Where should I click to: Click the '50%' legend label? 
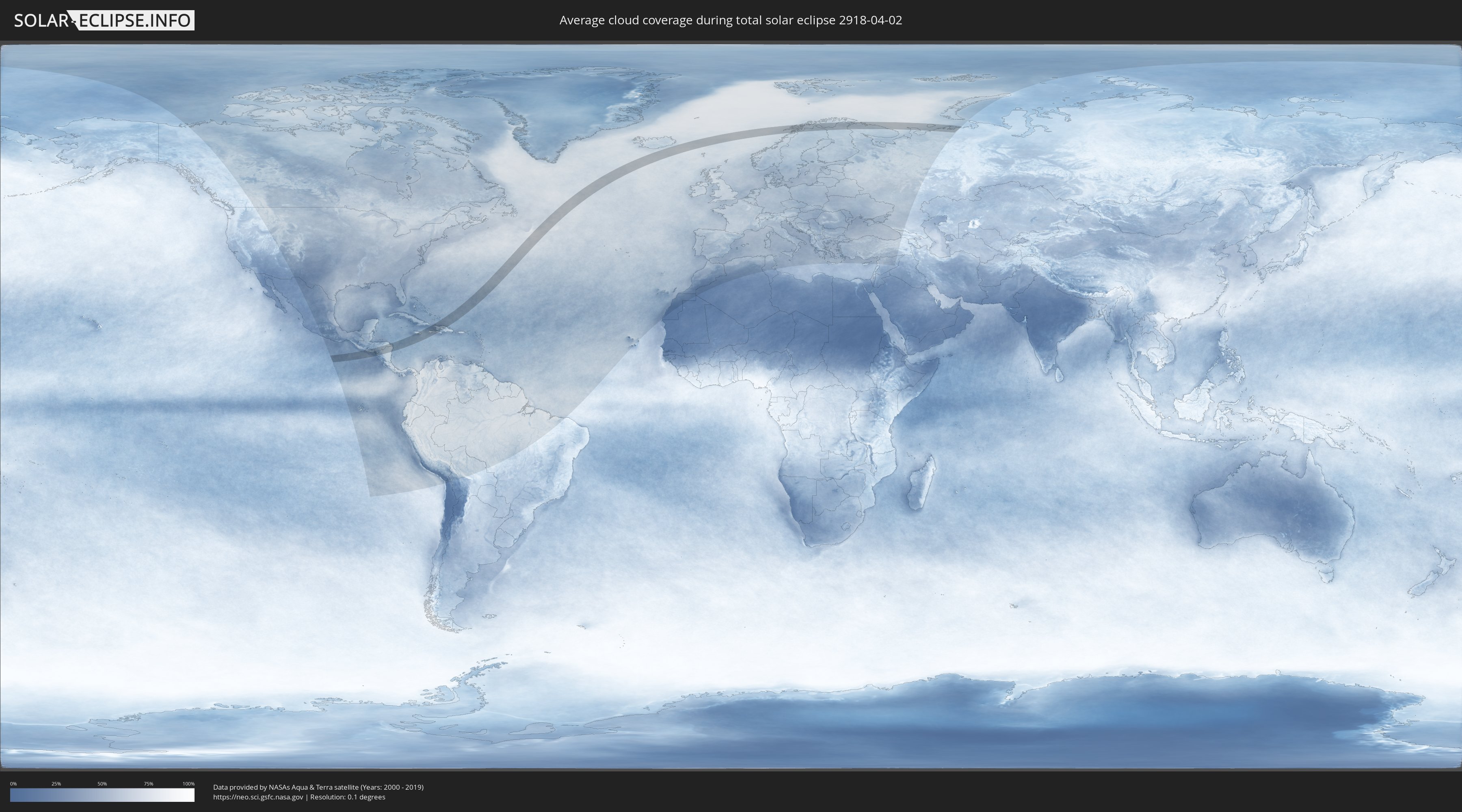(x=102, y=784)
